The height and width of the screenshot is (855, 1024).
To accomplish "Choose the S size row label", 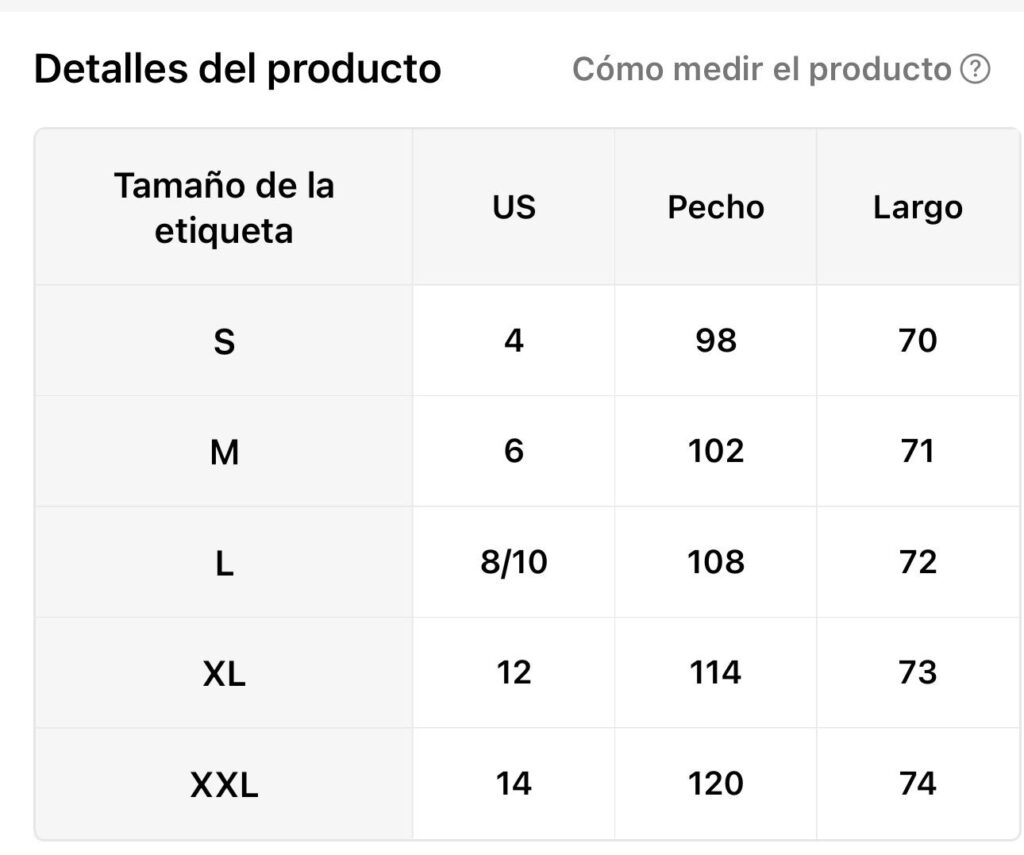I will (x=224, y=341).
